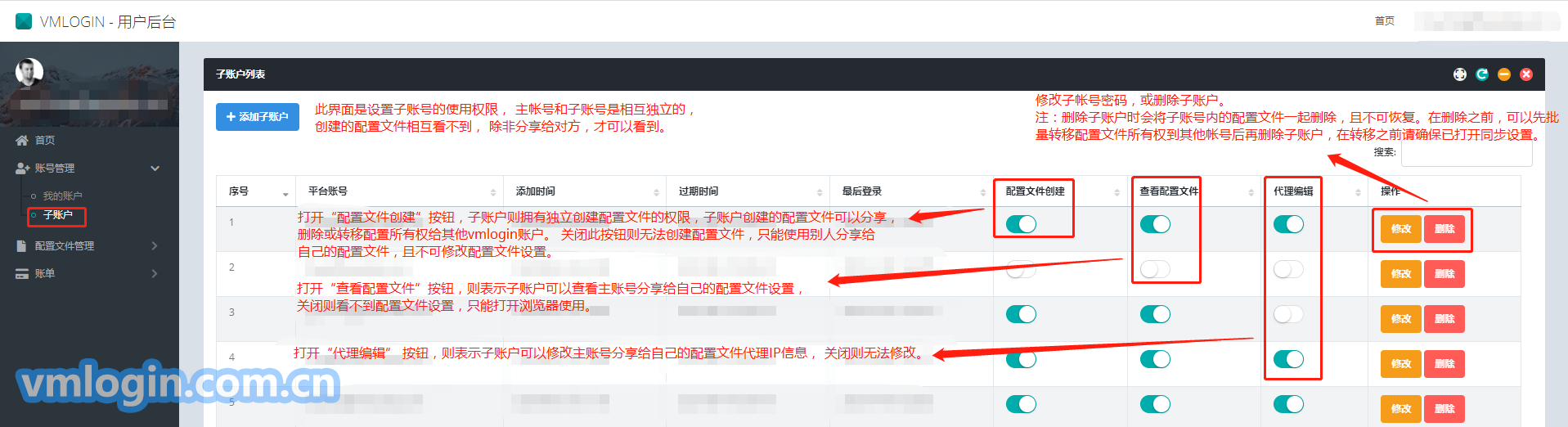
Task: Open 我的账户 menu item
Action: pos(62,196)
